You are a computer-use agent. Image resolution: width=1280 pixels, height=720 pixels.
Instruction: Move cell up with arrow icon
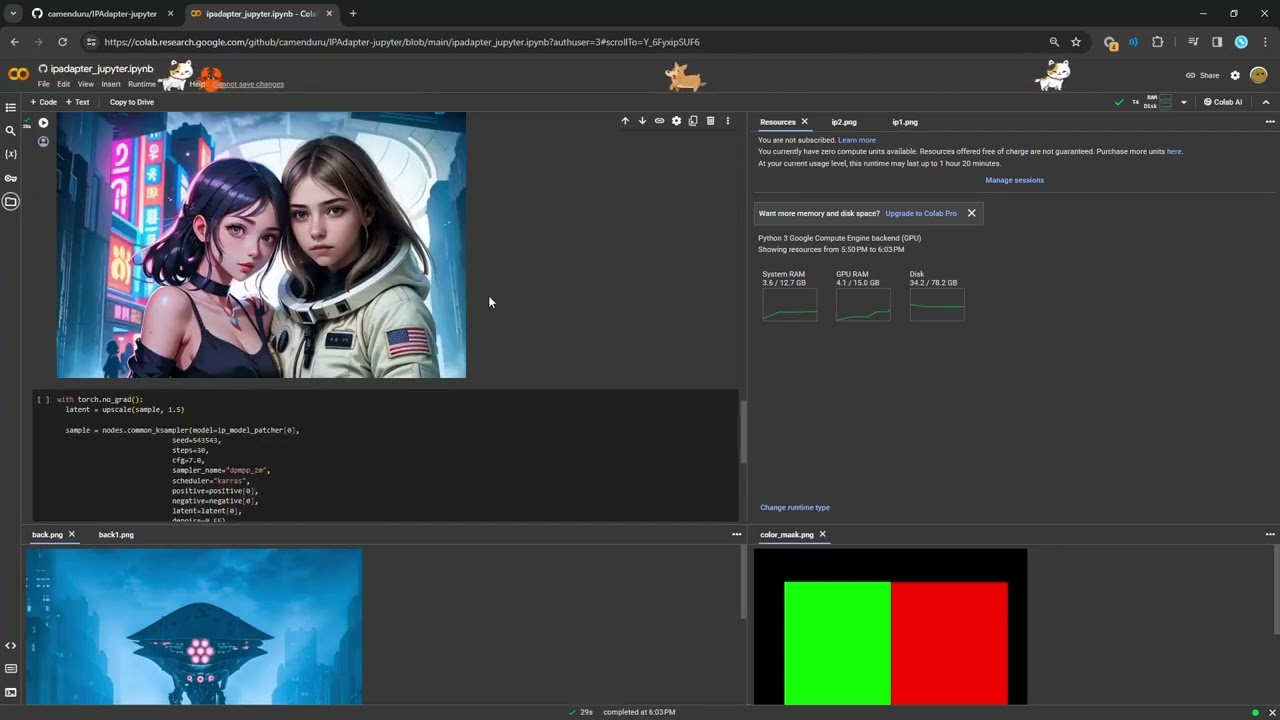tap(625, 121)
